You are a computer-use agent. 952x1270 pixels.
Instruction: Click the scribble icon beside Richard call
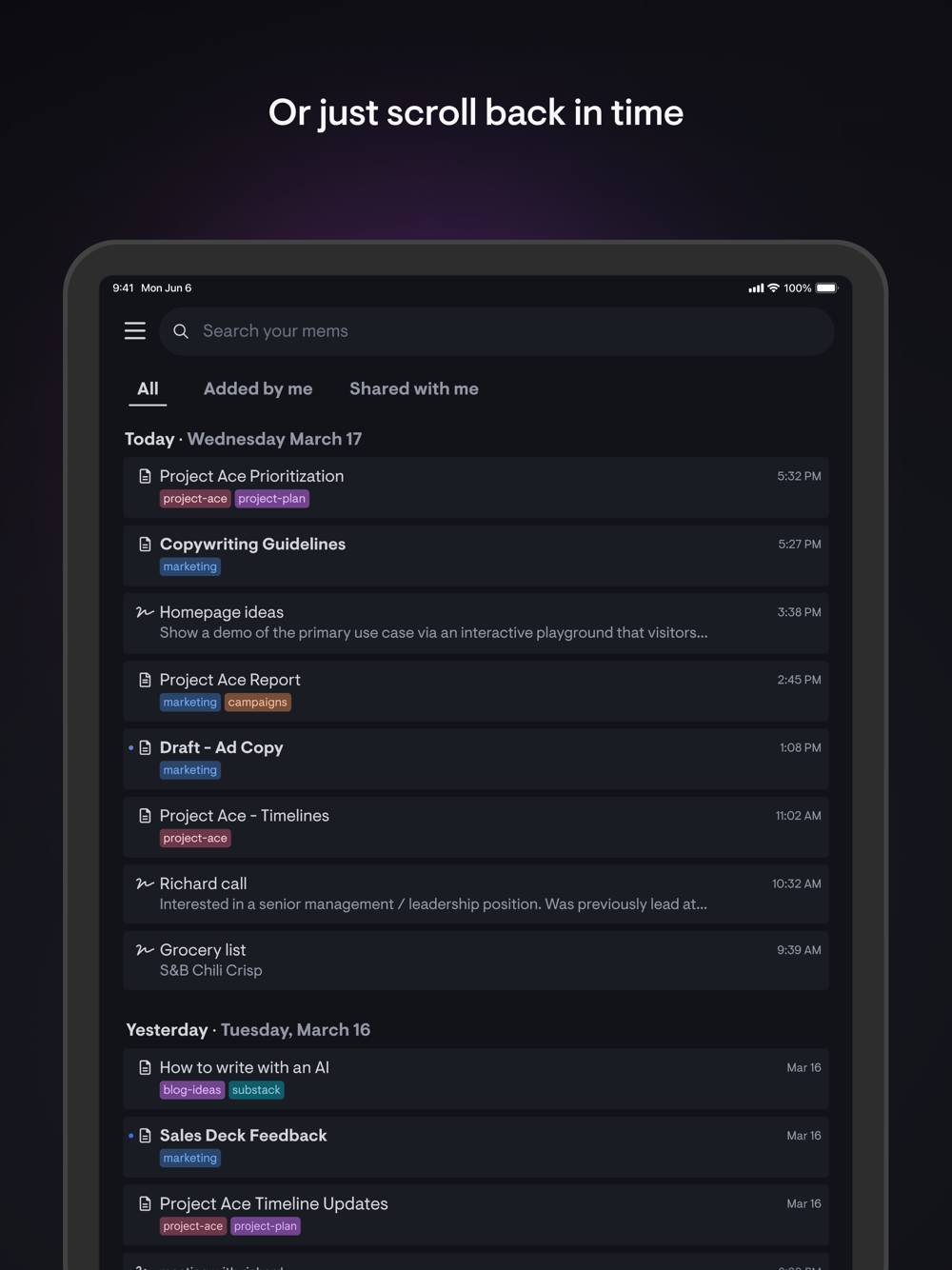145,883
